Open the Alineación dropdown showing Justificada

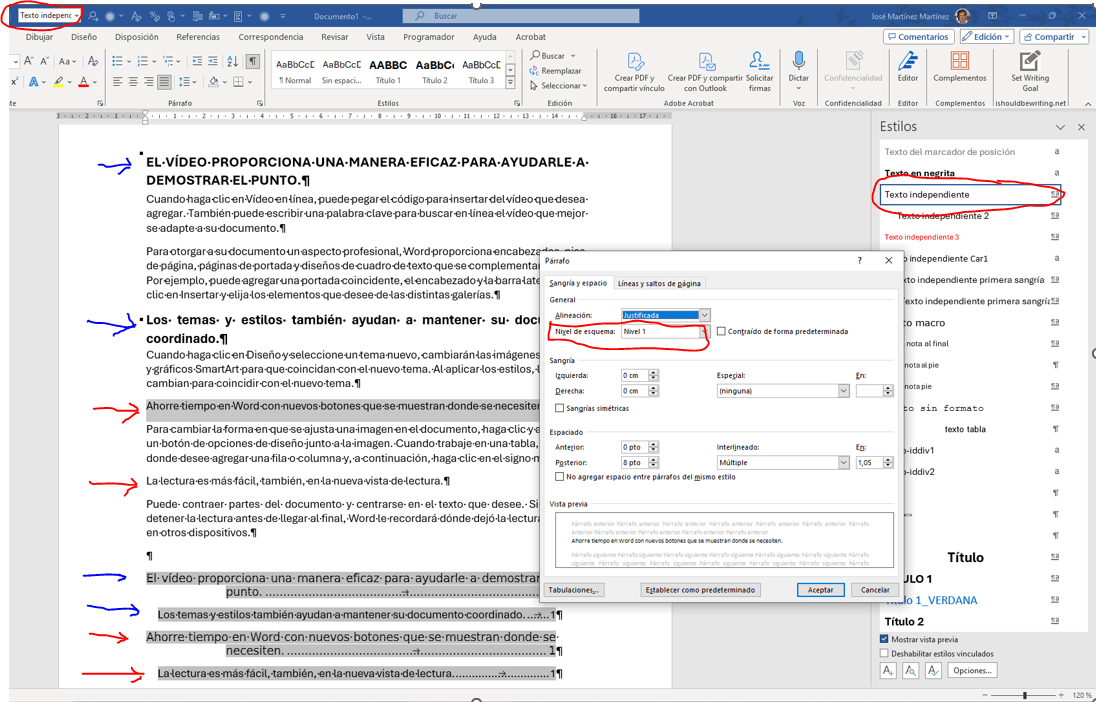pos(704,315)
